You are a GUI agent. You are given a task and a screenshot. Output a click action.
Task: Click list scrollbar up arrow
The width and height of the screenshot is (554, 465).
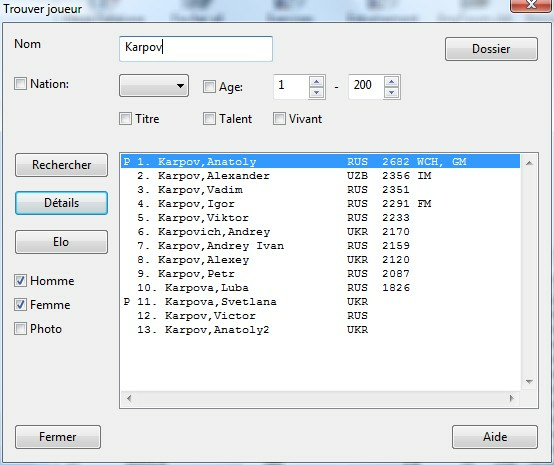click(x=529, y=163)
